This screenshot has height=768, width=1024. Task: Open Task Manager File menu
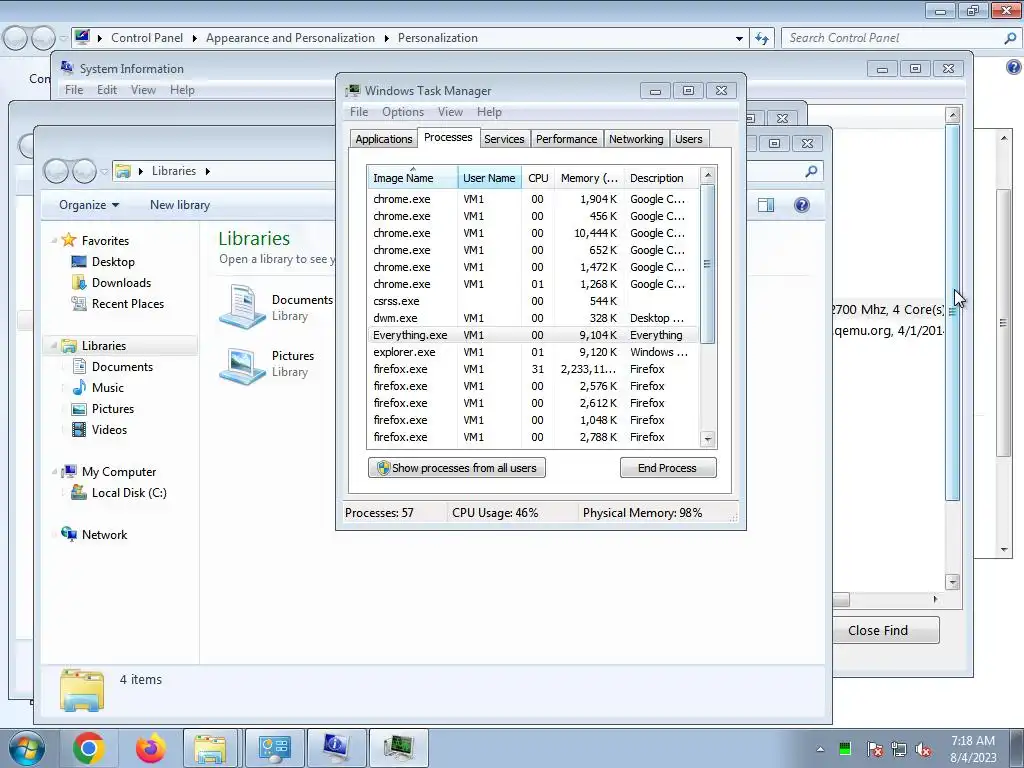(359, 112)
